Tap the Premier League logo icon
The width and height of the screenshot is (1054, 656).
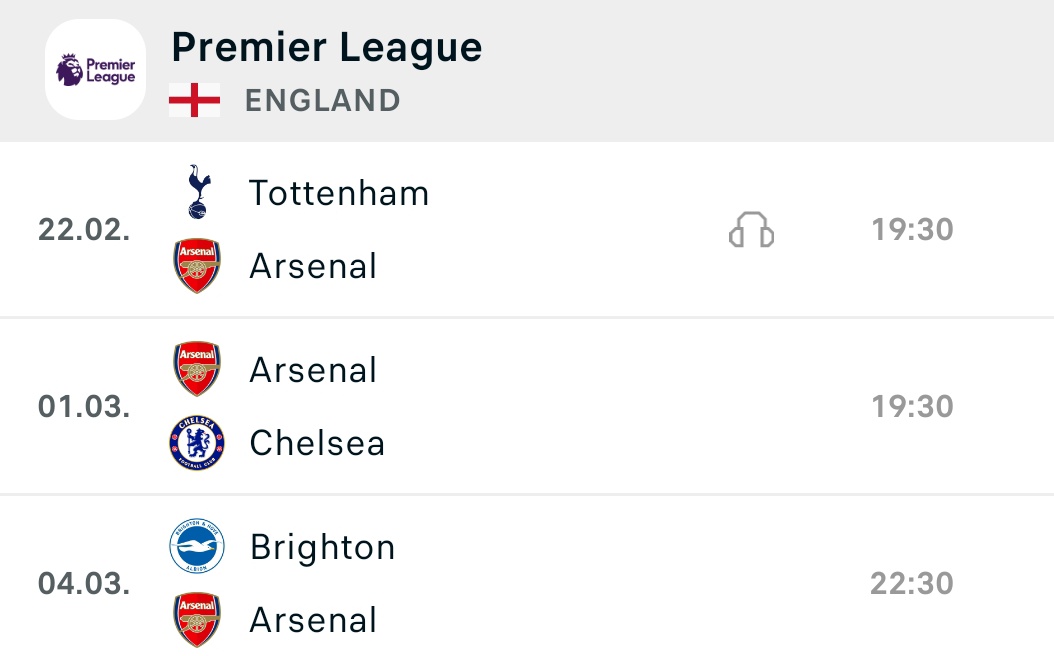[96, 70]
